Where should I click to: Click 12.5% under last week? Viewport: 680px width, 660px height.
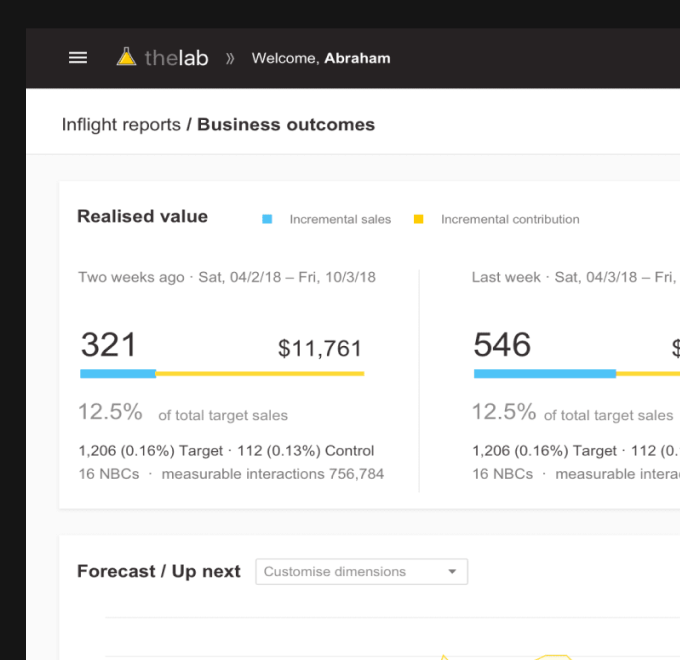click(504, 412)
